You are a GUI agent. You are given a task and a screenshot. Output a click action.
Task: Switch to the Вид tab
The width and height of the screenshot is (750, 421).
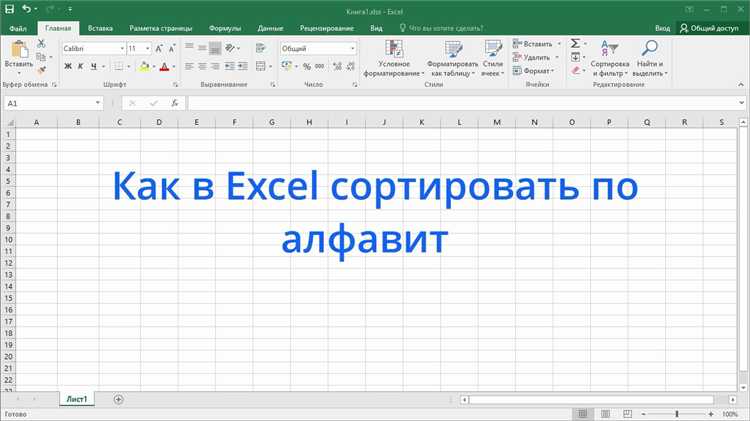[376, 28]
